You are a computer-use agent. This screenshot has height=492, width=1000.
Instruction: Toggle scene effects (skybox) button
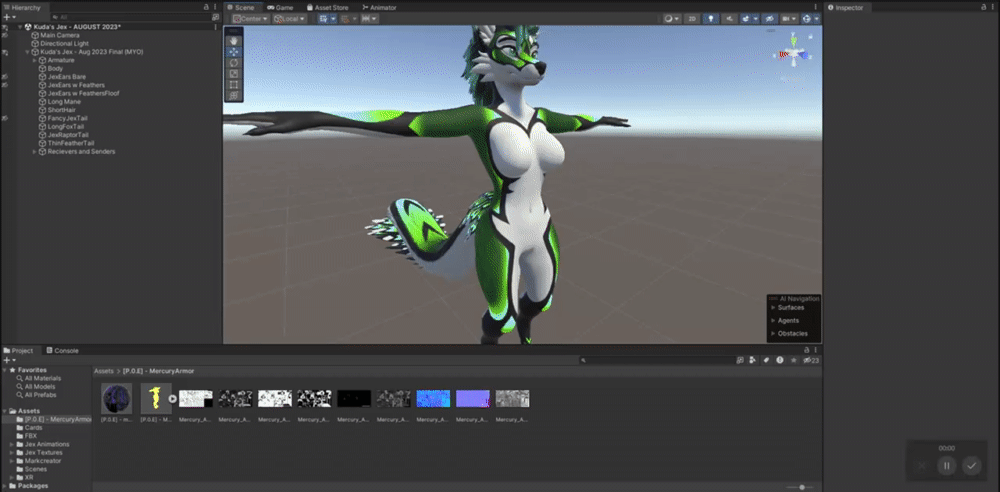[746, 19]
